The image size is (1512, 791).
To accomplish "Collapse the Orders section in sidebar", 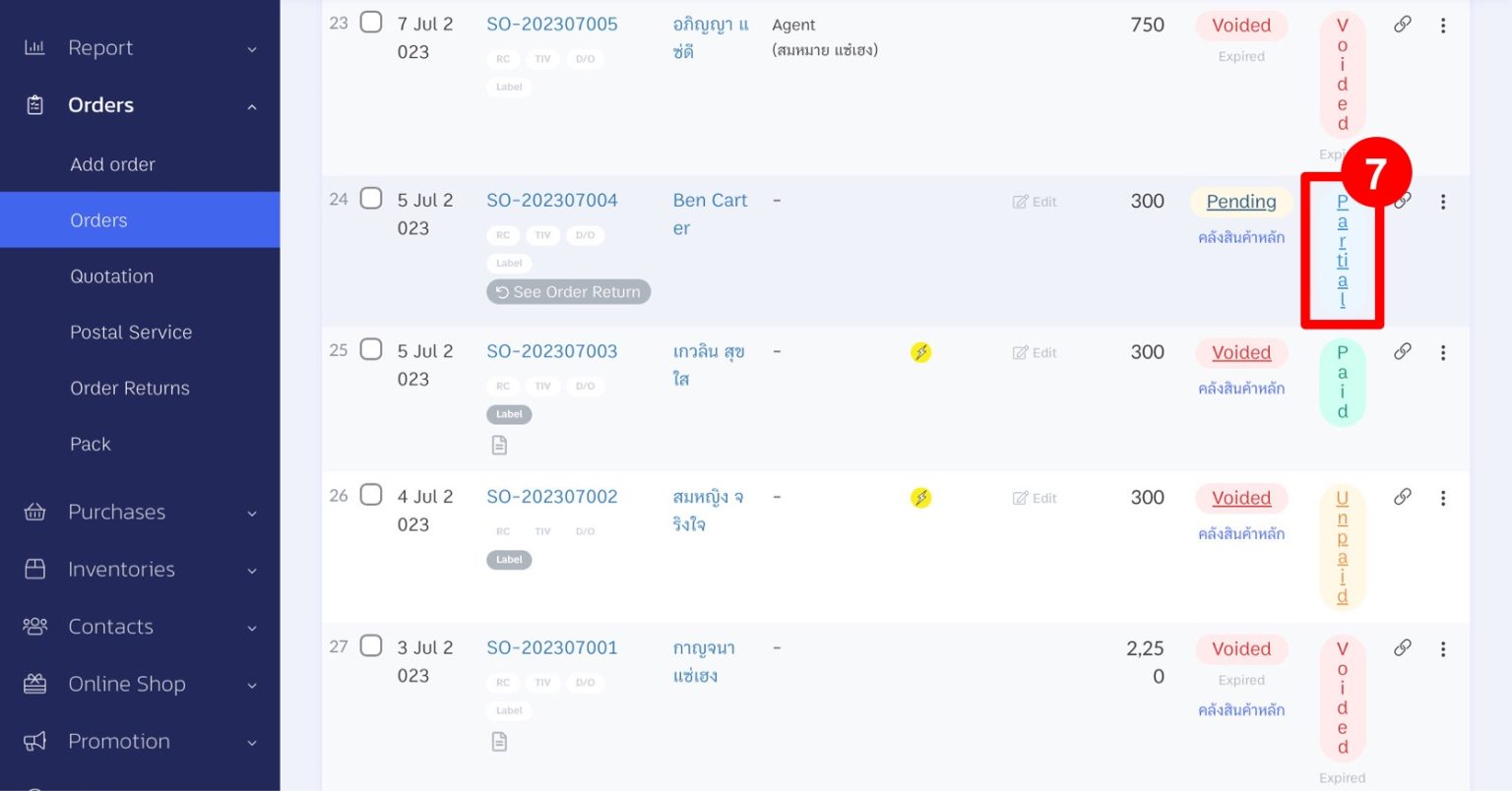I will (x=251, y=105).
